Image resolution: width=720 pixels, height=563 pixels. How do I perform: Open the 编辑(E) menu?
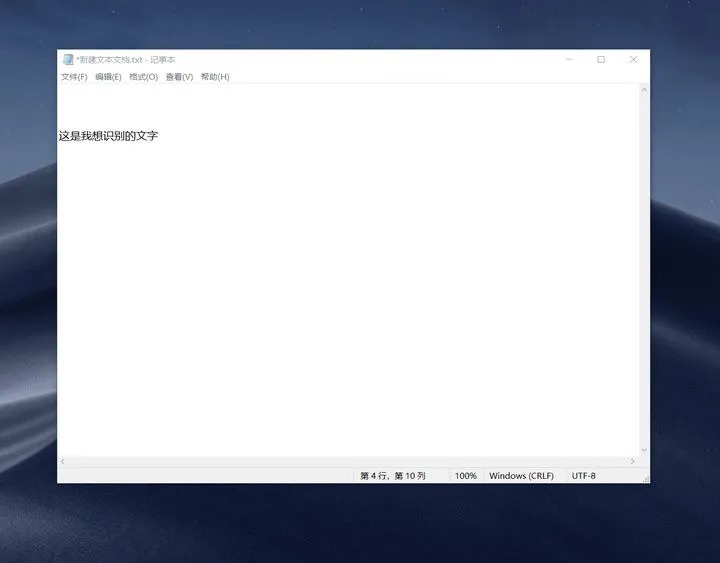108,77
